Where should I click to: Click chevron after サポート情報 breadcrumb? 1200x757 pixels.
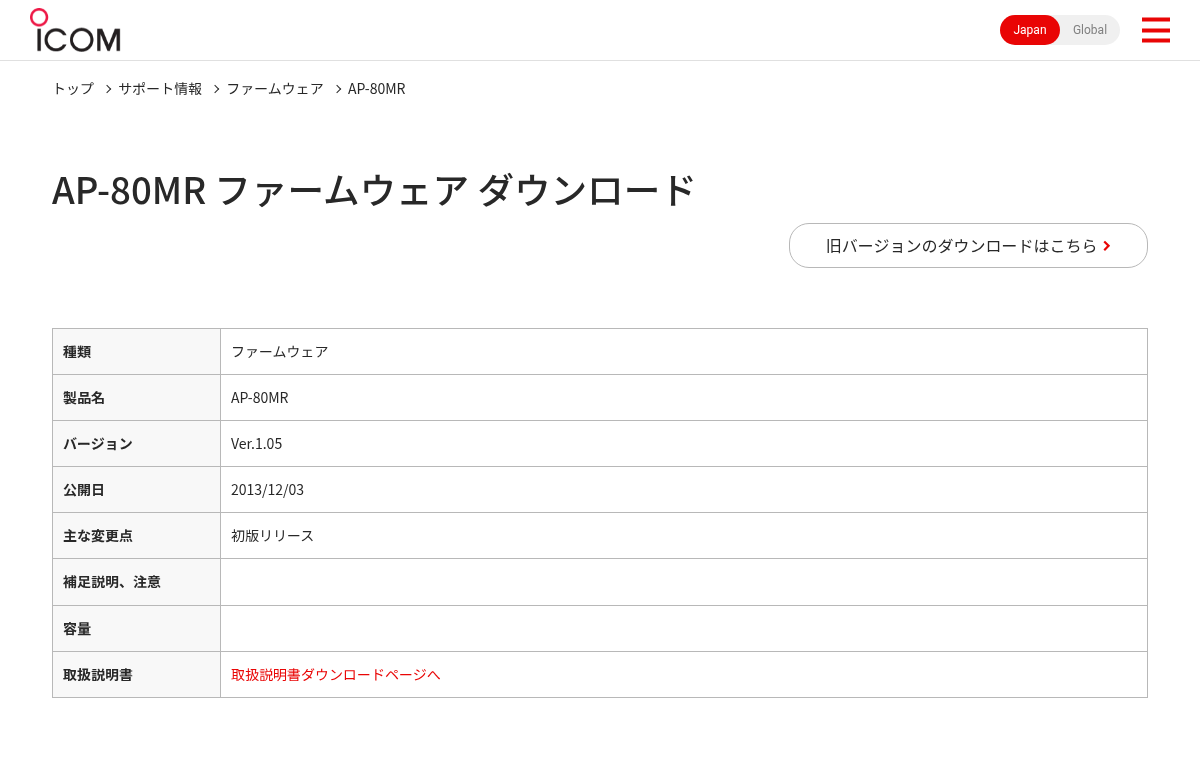(216, 89)
